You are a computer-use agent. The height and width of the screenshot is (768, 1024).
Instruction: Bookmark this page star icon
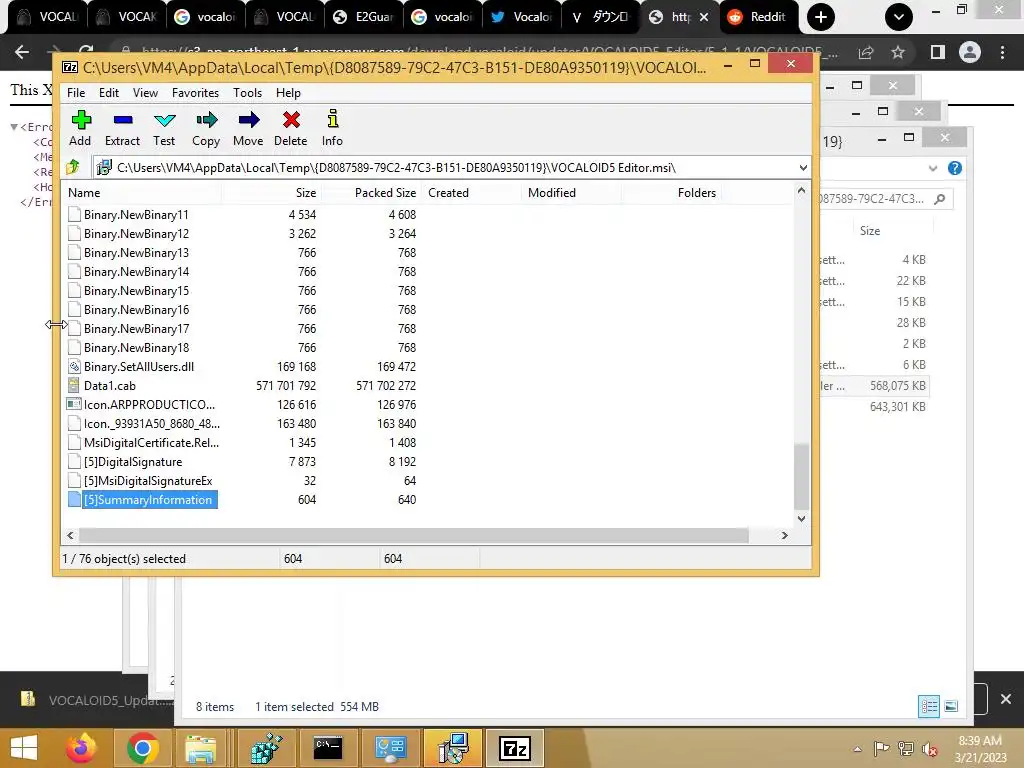898,52
